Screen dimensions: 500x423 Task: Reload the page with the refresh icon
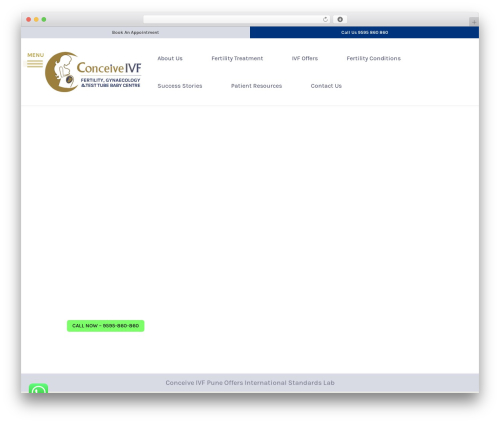(325, 20)
